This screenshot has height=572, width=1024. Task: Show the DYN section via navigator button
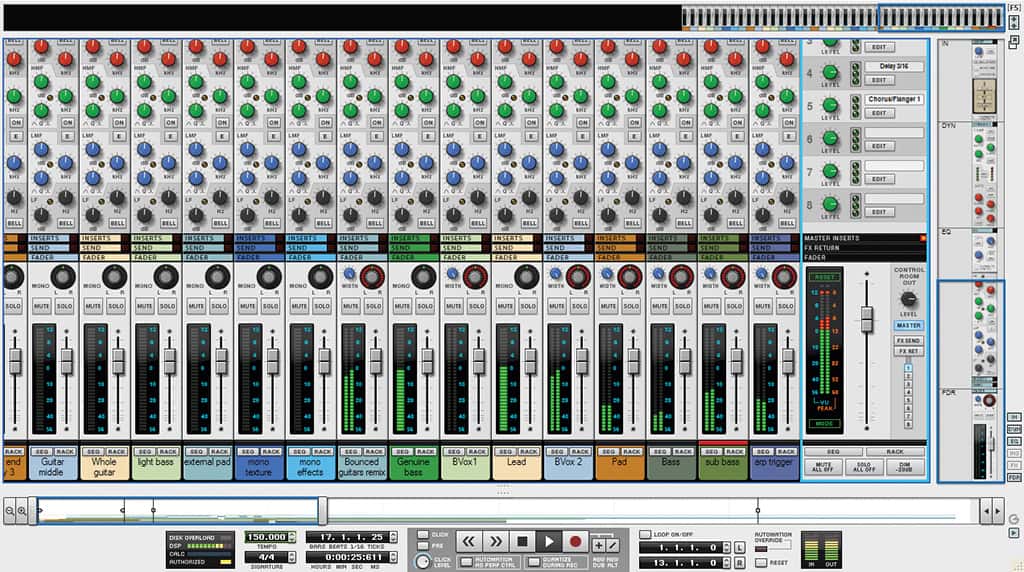click(x=1015, y=430)
